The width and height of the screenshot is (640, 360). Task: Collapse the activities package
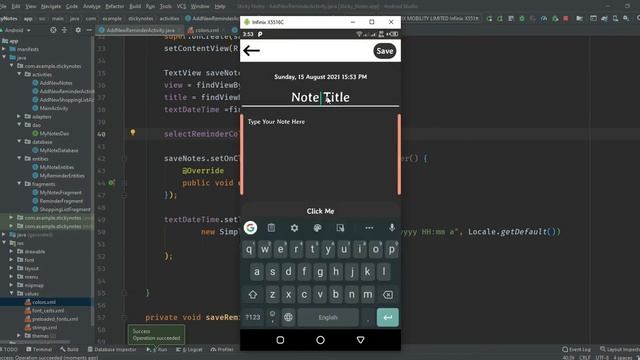[x=19, y=74]
